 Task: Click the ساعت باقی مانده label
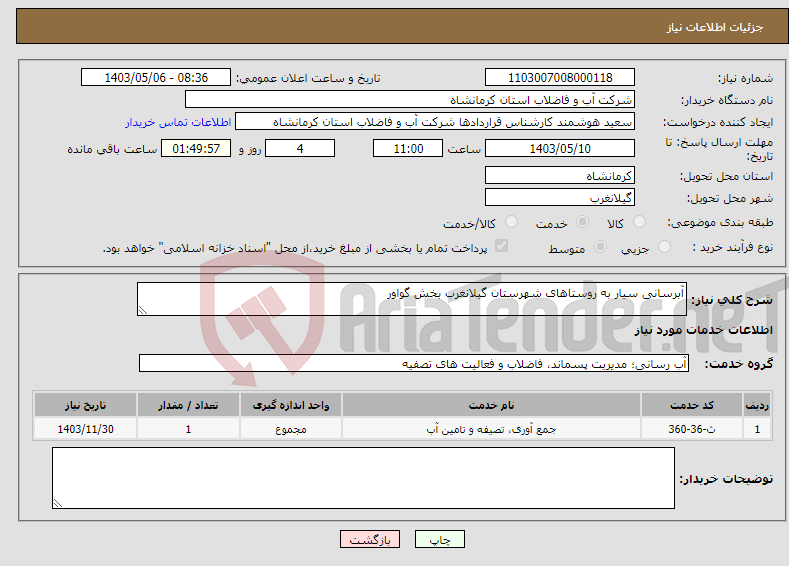[112, 149]
